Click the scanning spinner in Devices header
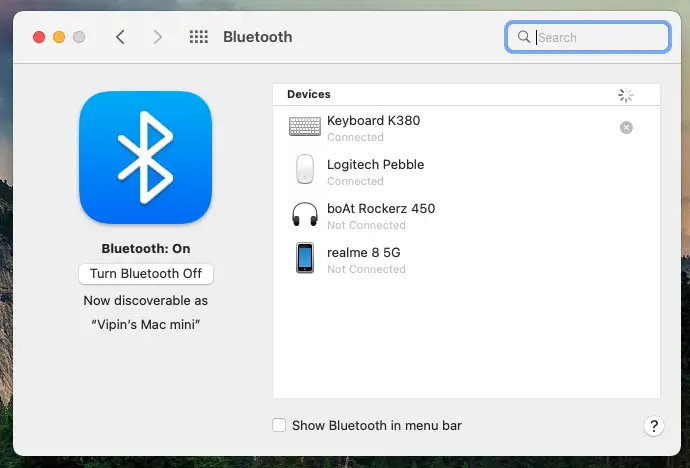 tap(626, 95)
